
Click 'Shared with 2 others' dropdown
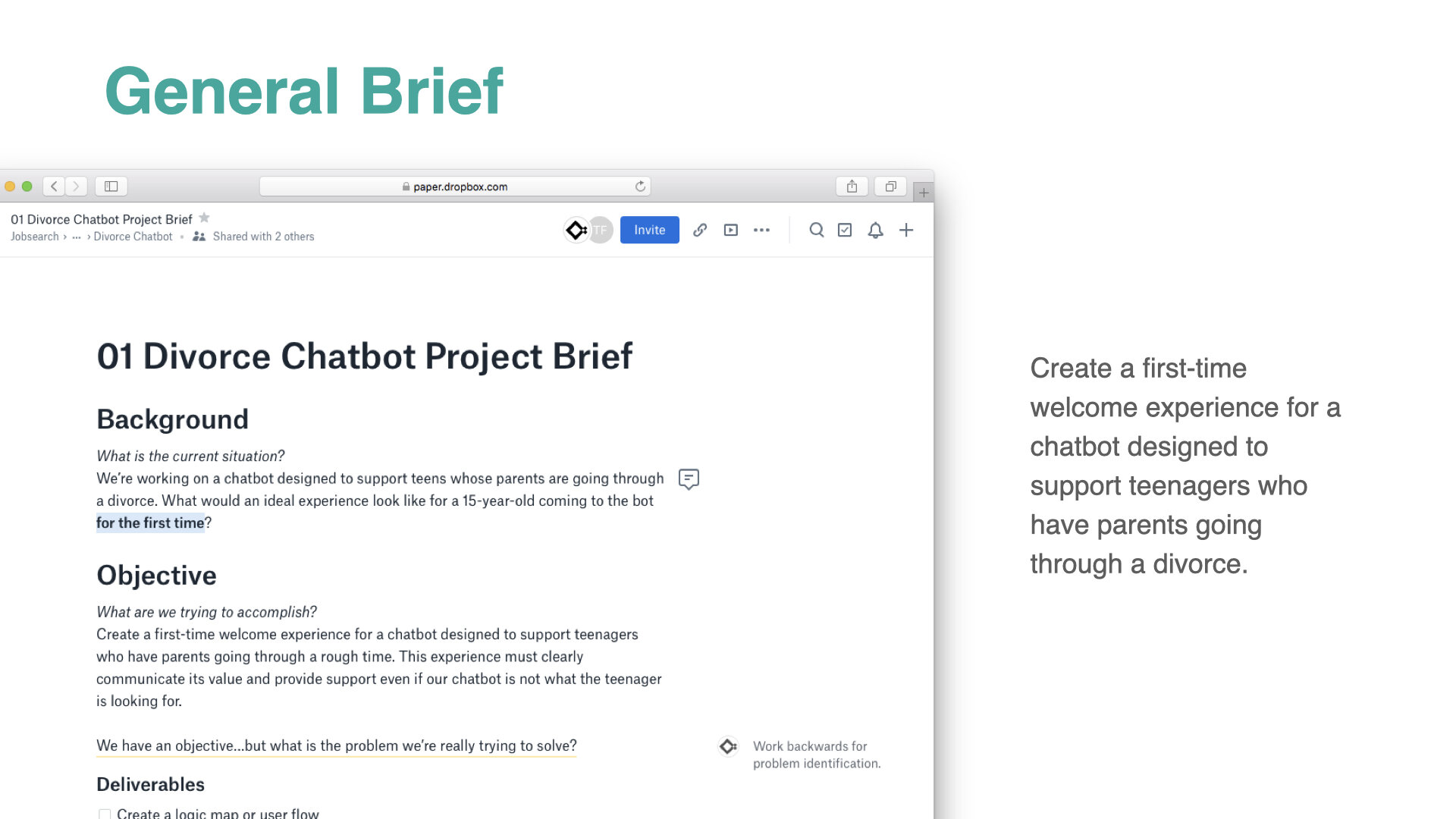click(253, 236)
